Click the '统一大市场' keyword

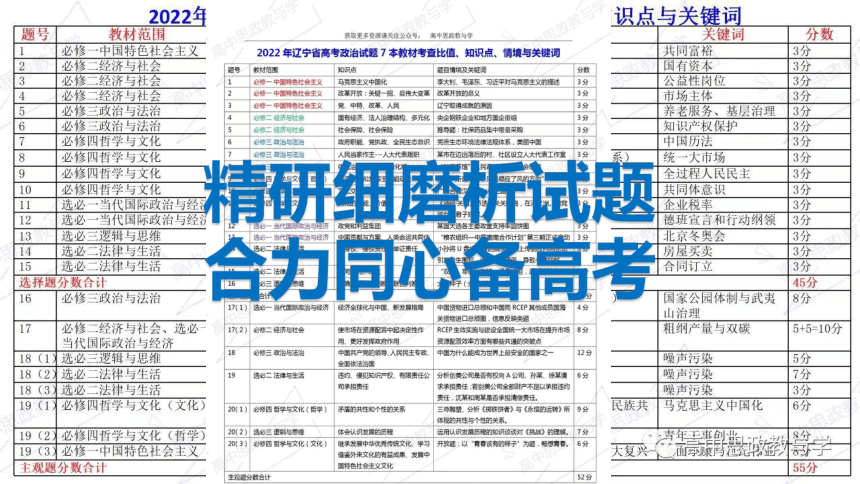point(694,158)
